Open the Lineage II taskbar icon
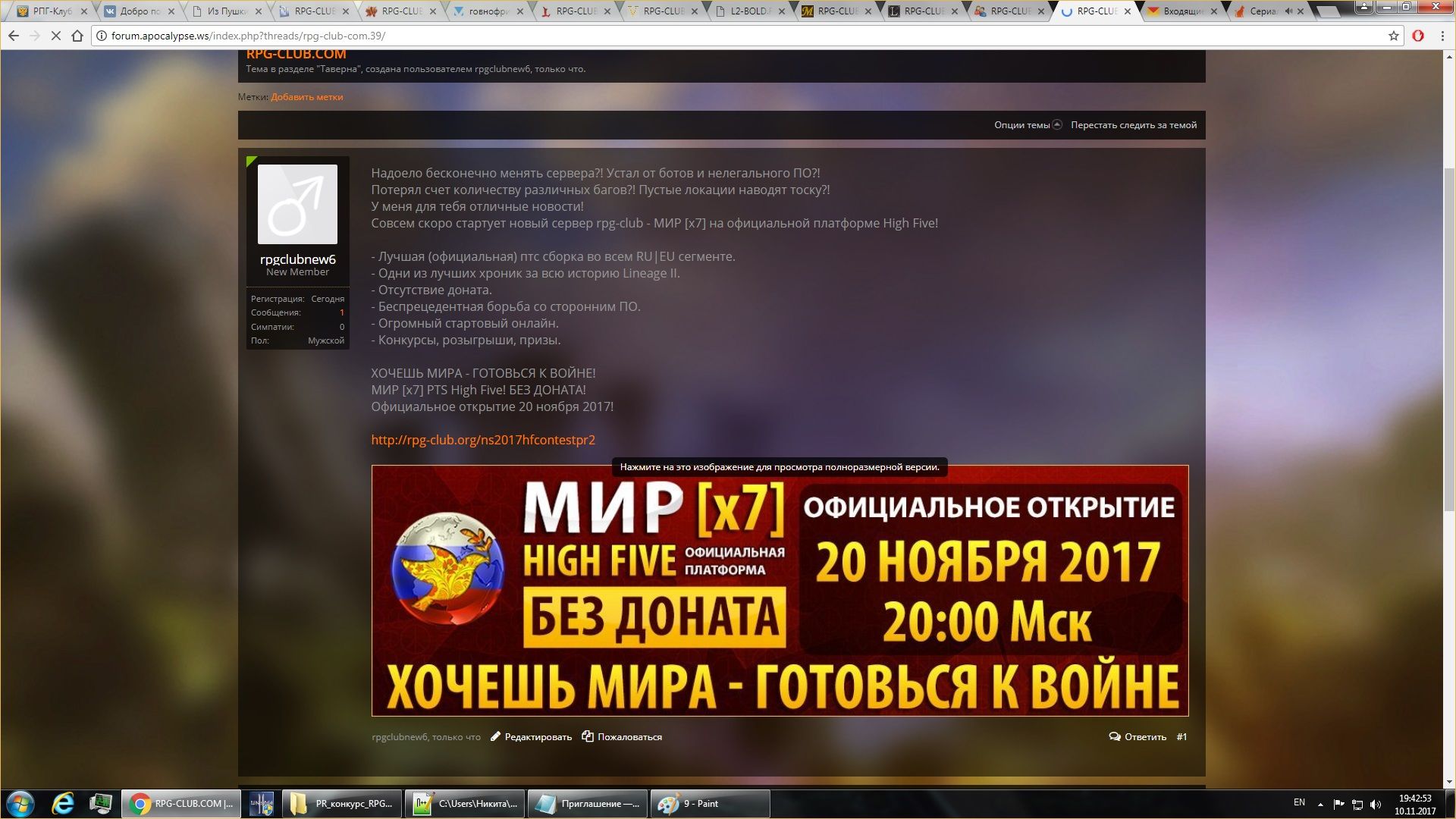 pos(262,804)
